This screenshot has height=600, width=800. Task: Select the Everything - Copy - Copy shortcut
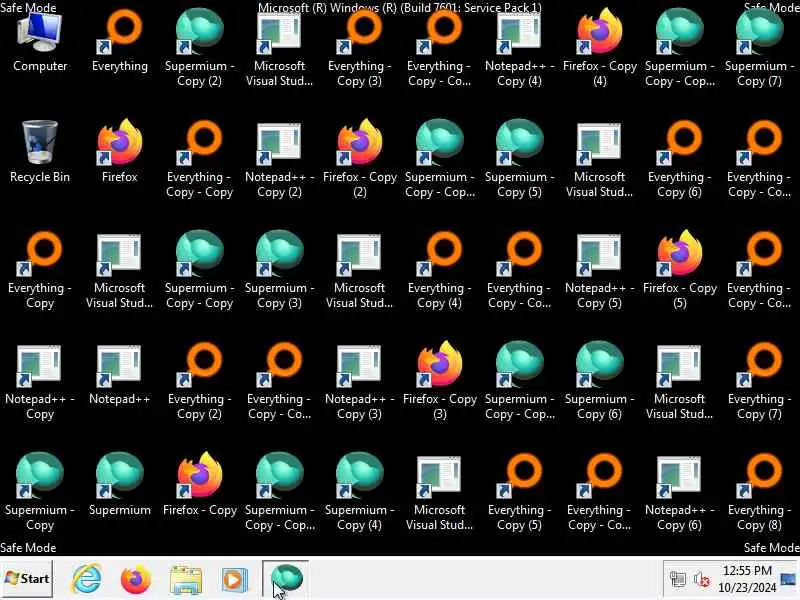199,160
